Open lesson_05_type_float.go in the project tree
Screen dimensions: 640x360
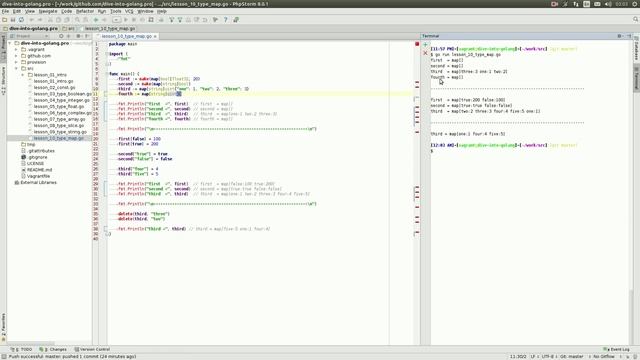click(59, 107)
